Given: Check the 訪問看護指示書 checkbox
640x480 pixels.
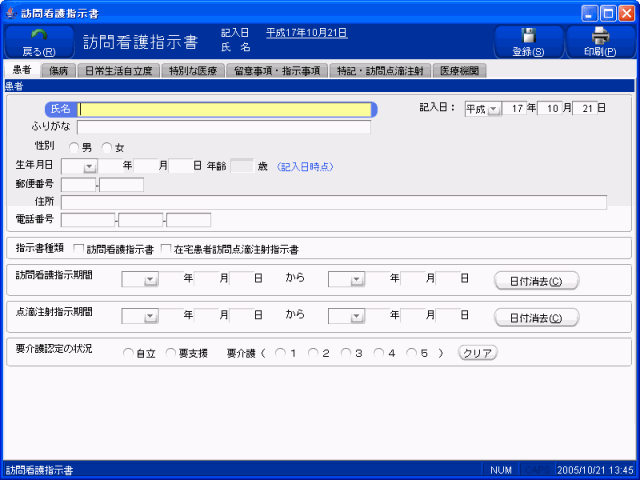Looking at the screenshot, I should [x=78, y=249].
